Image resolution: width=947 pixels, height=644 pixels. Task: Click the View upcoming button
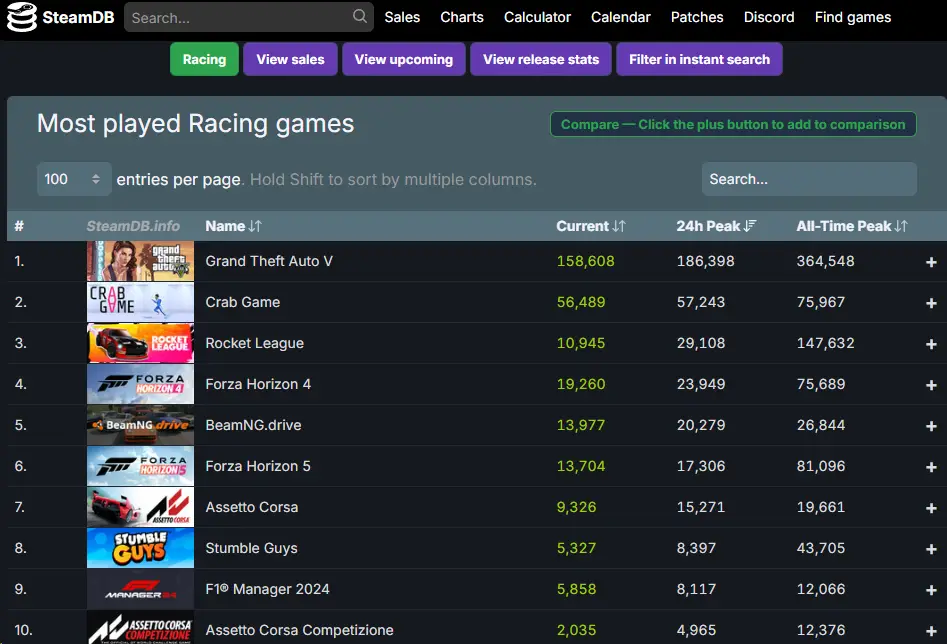click(x=403, y=59)
